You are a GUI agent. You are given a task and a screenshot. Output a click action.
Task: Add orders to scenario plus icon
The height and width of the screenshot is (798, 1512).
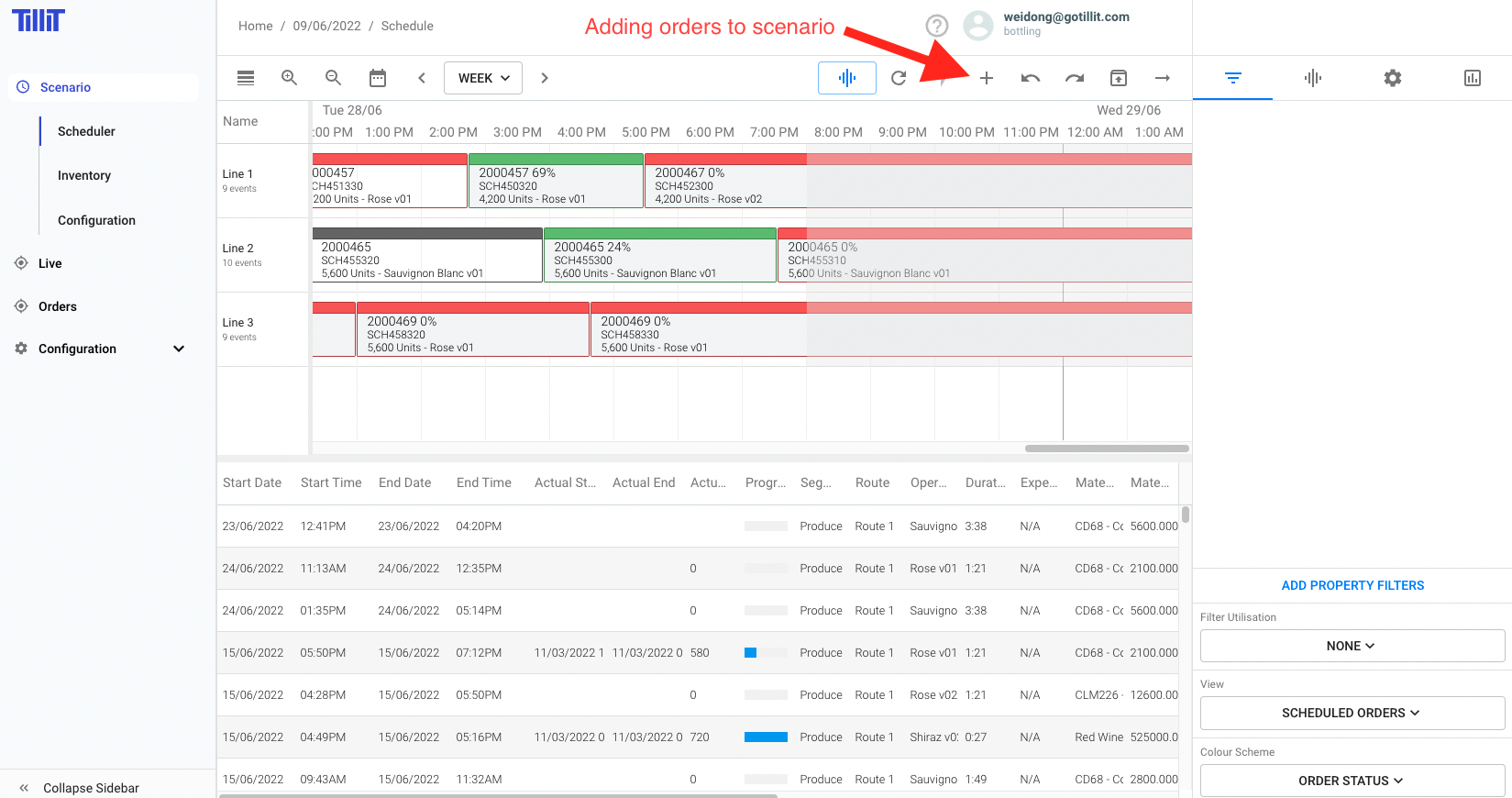click(987, 78)
